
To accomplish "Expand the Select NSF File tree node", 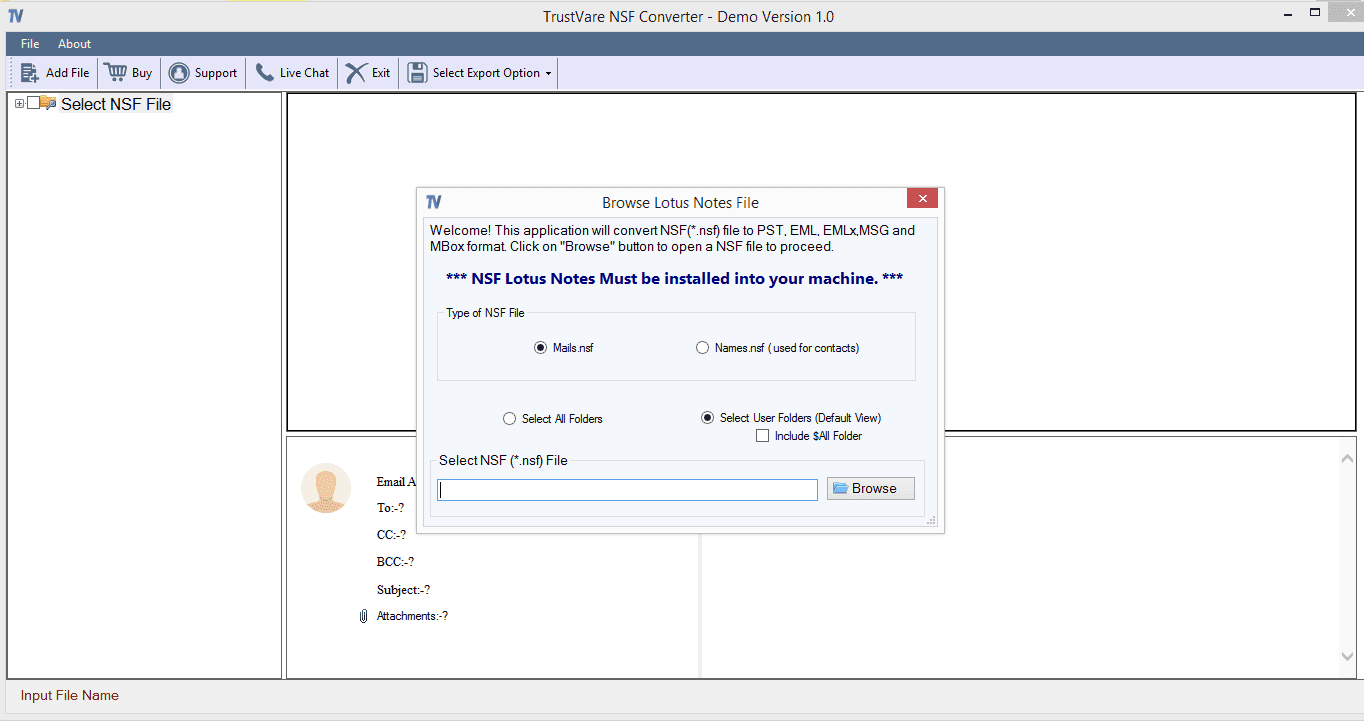I will [x=17, y=103].
